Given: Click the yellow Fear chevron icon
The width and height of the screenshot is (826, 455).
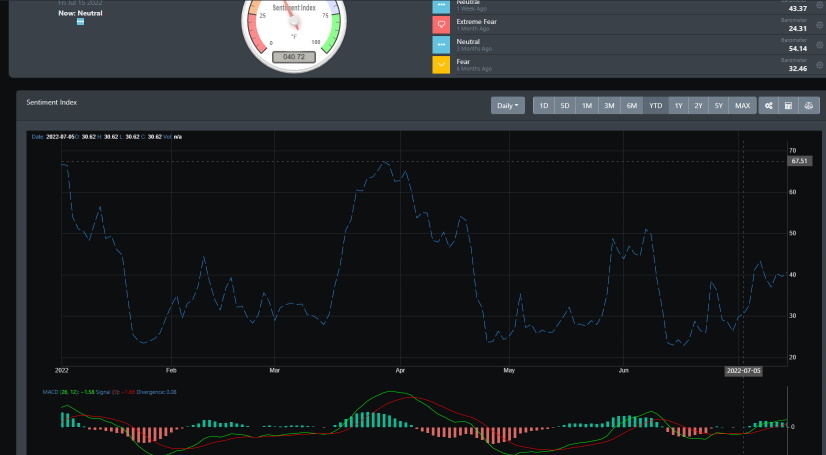Looking at the screenshot, I should [441, 65].
